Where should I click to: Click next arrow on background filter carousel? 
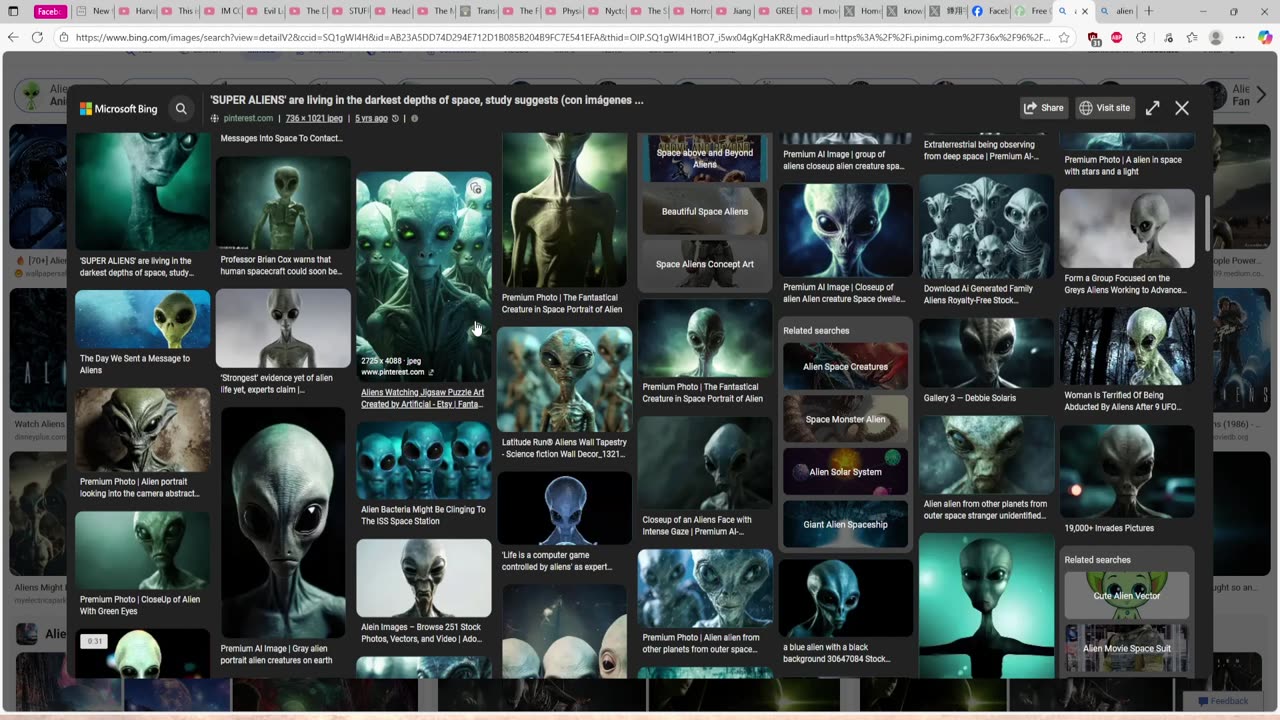1260,95
